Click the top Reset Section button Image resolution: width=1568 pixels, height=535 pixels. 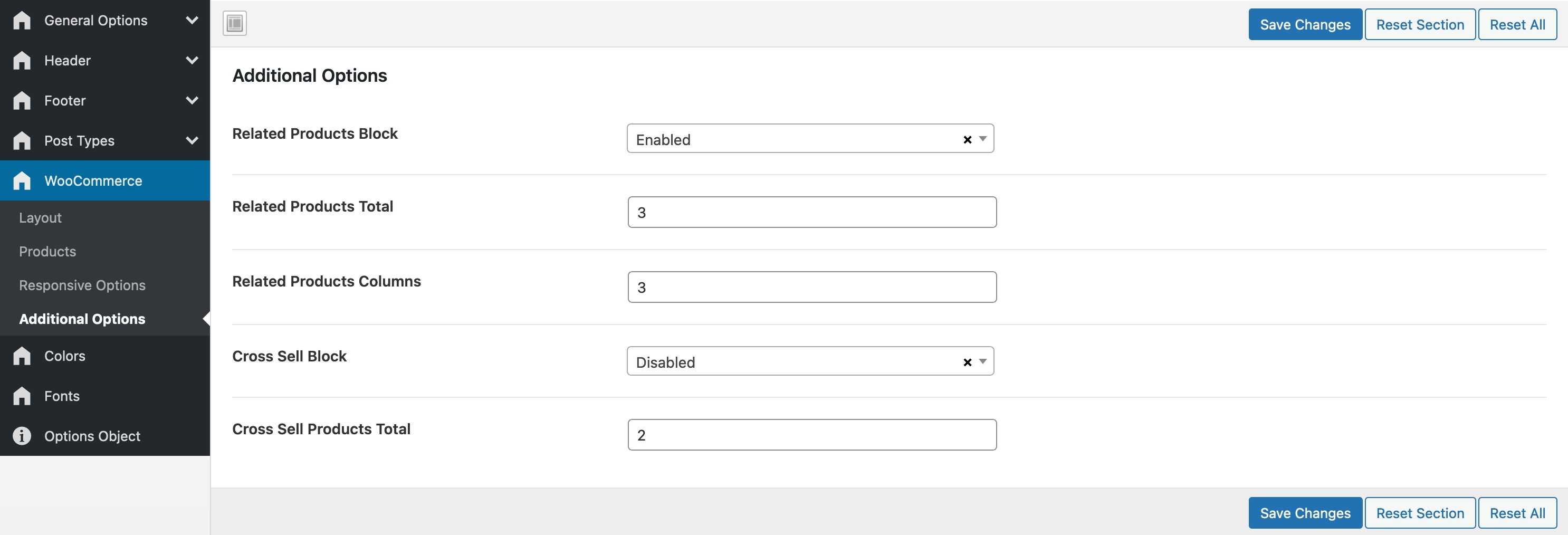pos(1420,24)
